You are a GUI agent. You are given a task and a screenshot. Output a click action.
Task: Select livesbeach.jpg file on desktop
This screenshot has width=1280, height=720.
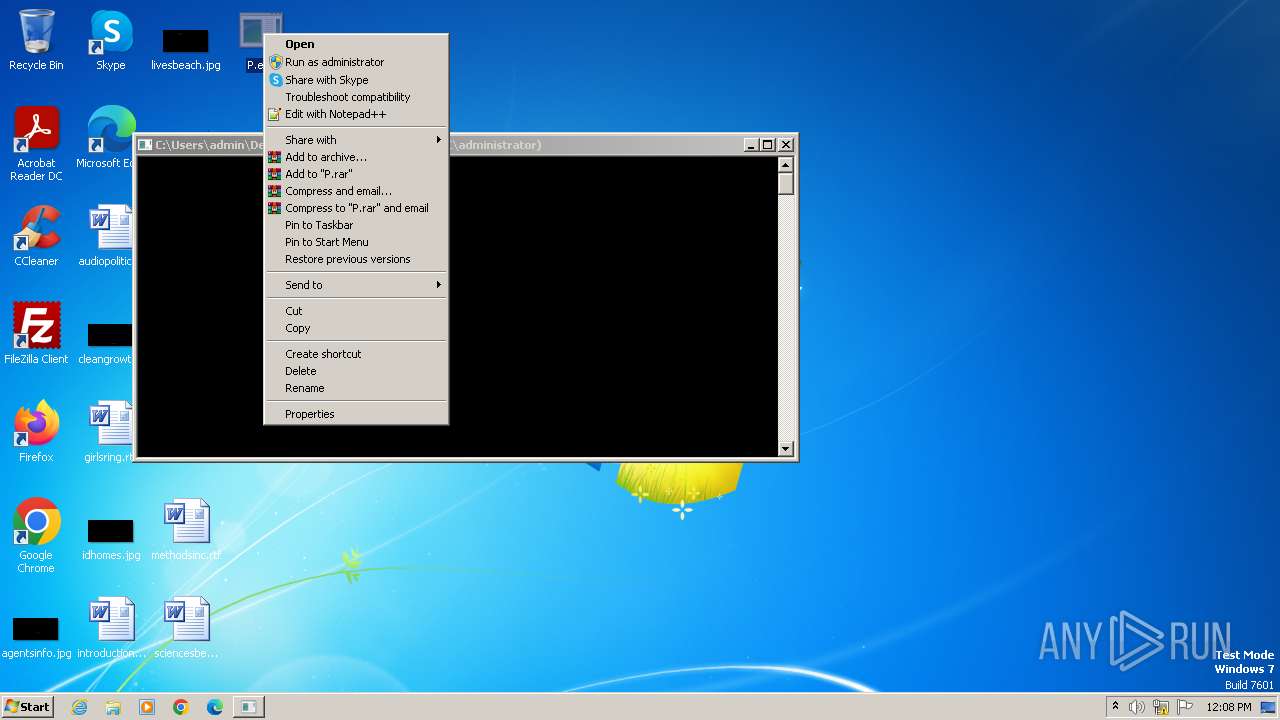(186, 48)
